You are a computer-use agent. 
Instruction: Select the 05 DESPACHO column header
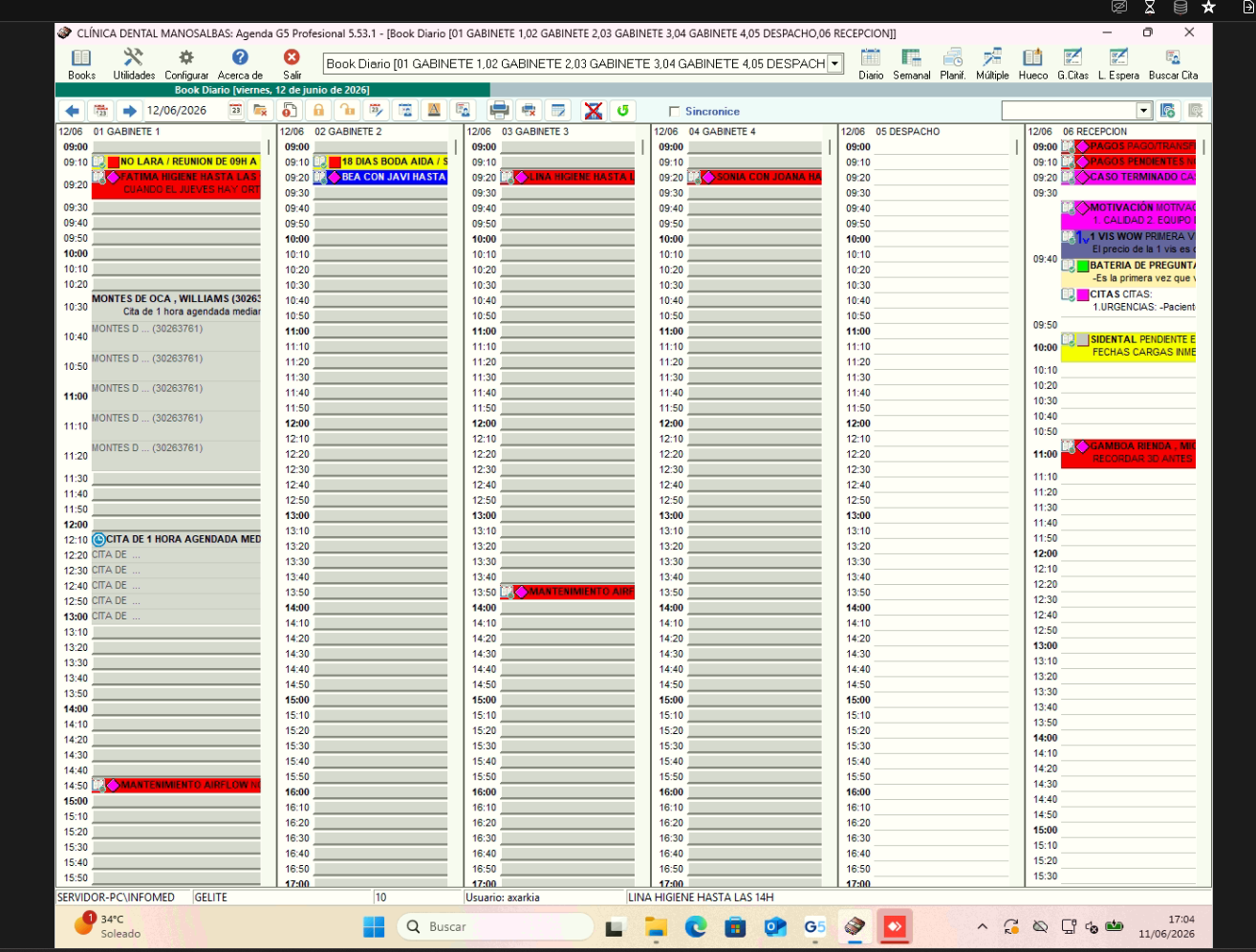(x=908, y=132)
